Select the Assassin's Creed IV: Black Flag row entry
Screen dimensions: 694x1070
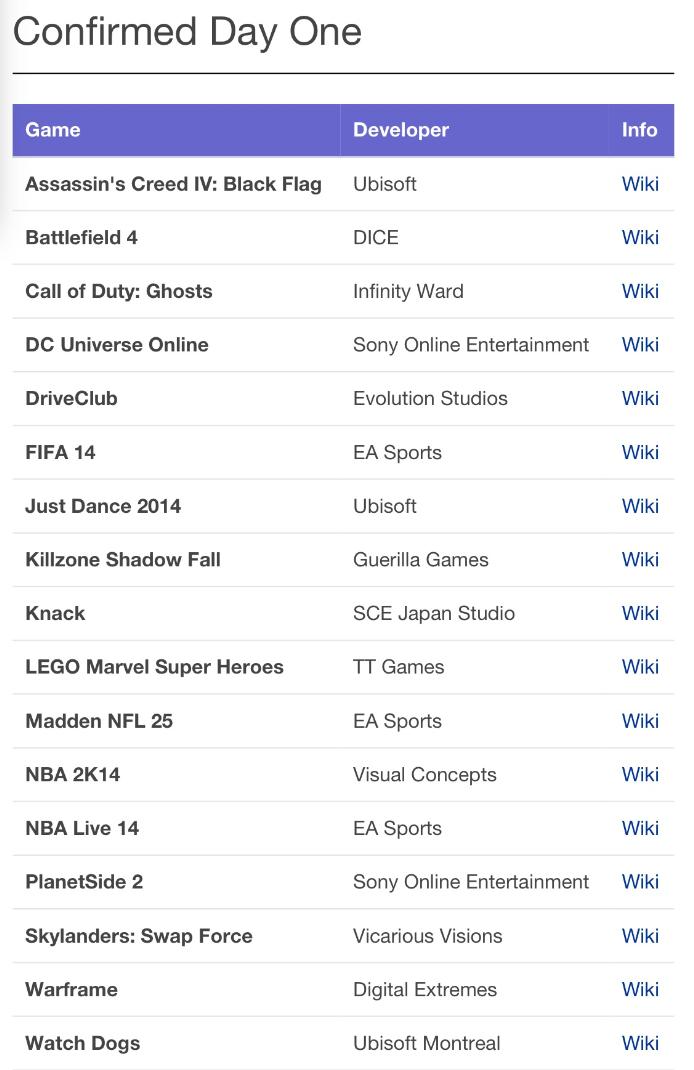tap(173, 184)
